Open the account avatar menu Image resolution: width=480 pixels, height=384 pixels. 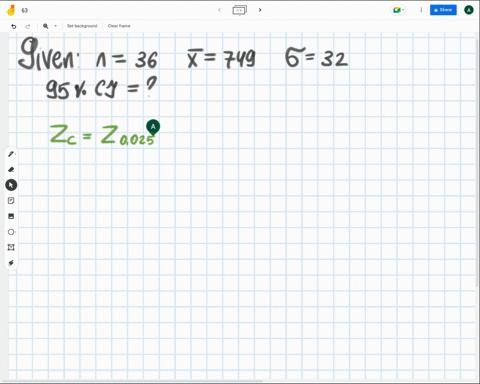pos(469,10)
